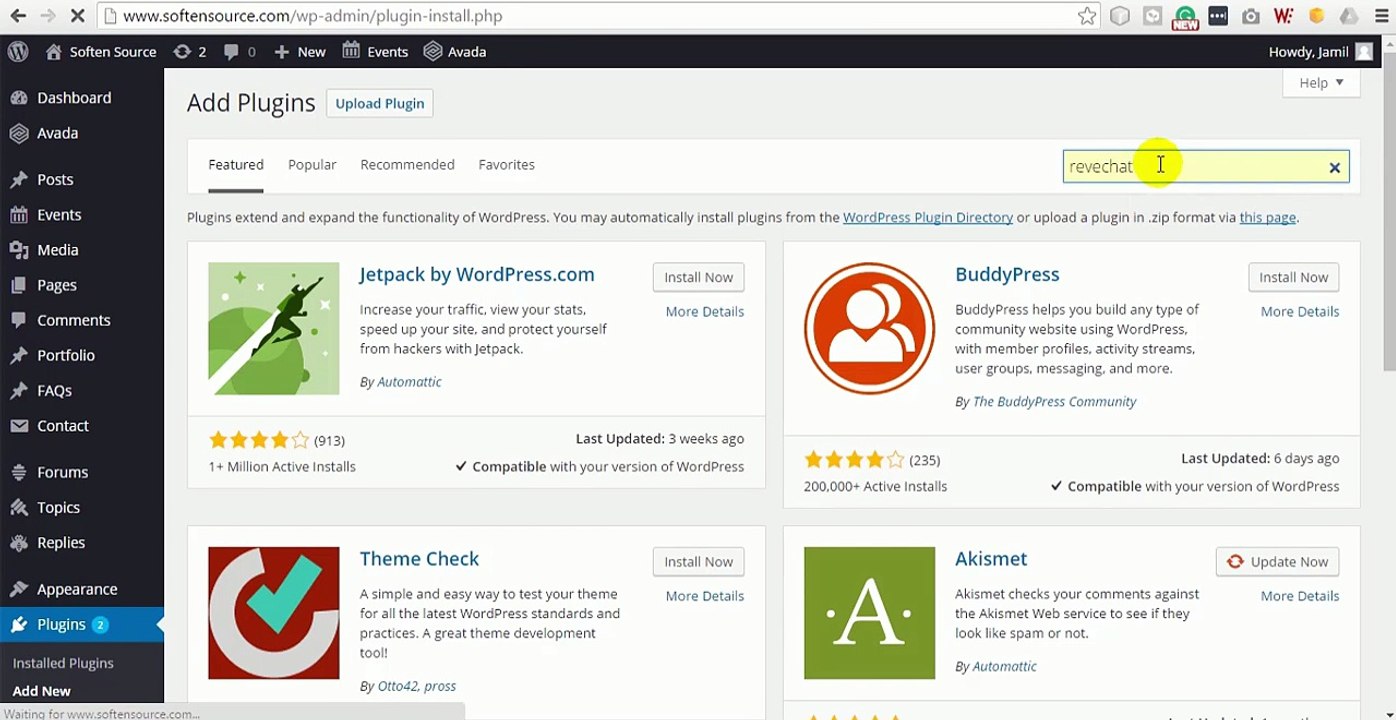Screen dimensions: 1396x720
Task: Open Events in the sidebar
Action: (x=59, y=215)
